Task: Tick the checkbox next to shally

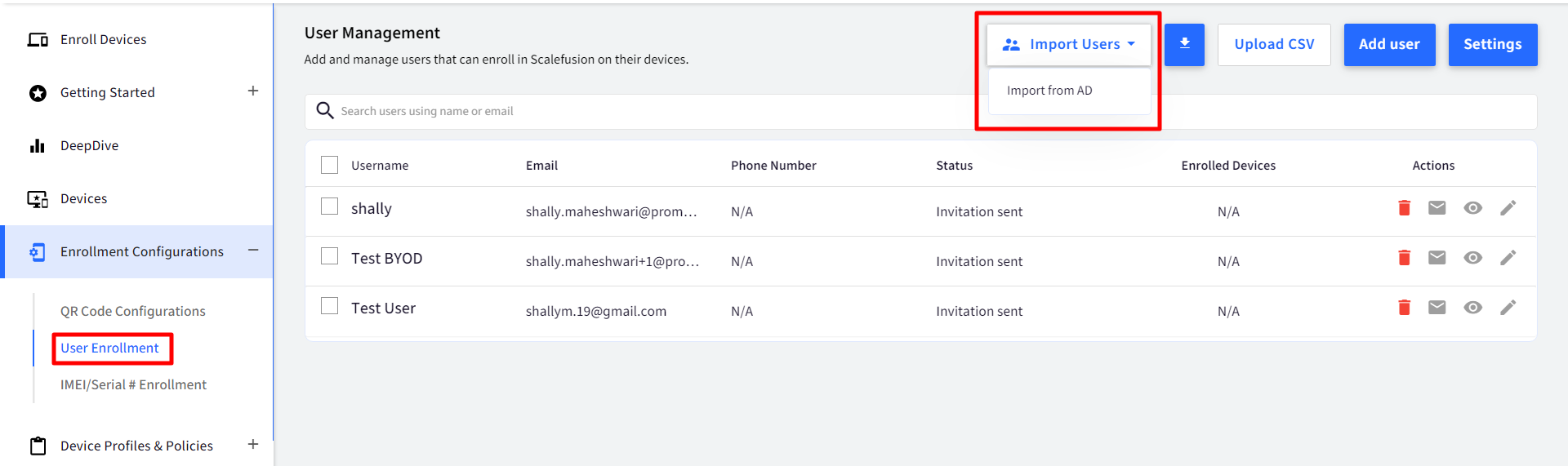Action: click(x=330, y=206)
